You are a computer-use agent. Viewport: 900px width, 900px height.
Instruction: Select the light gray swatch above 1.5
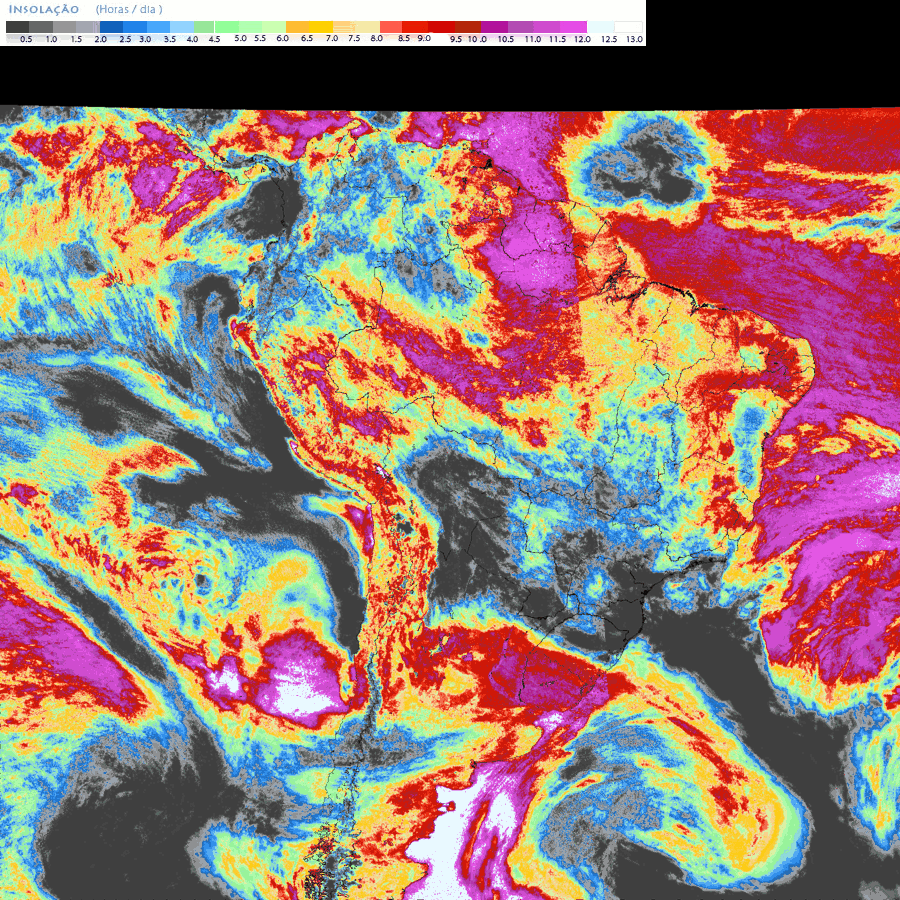point(64,27)
